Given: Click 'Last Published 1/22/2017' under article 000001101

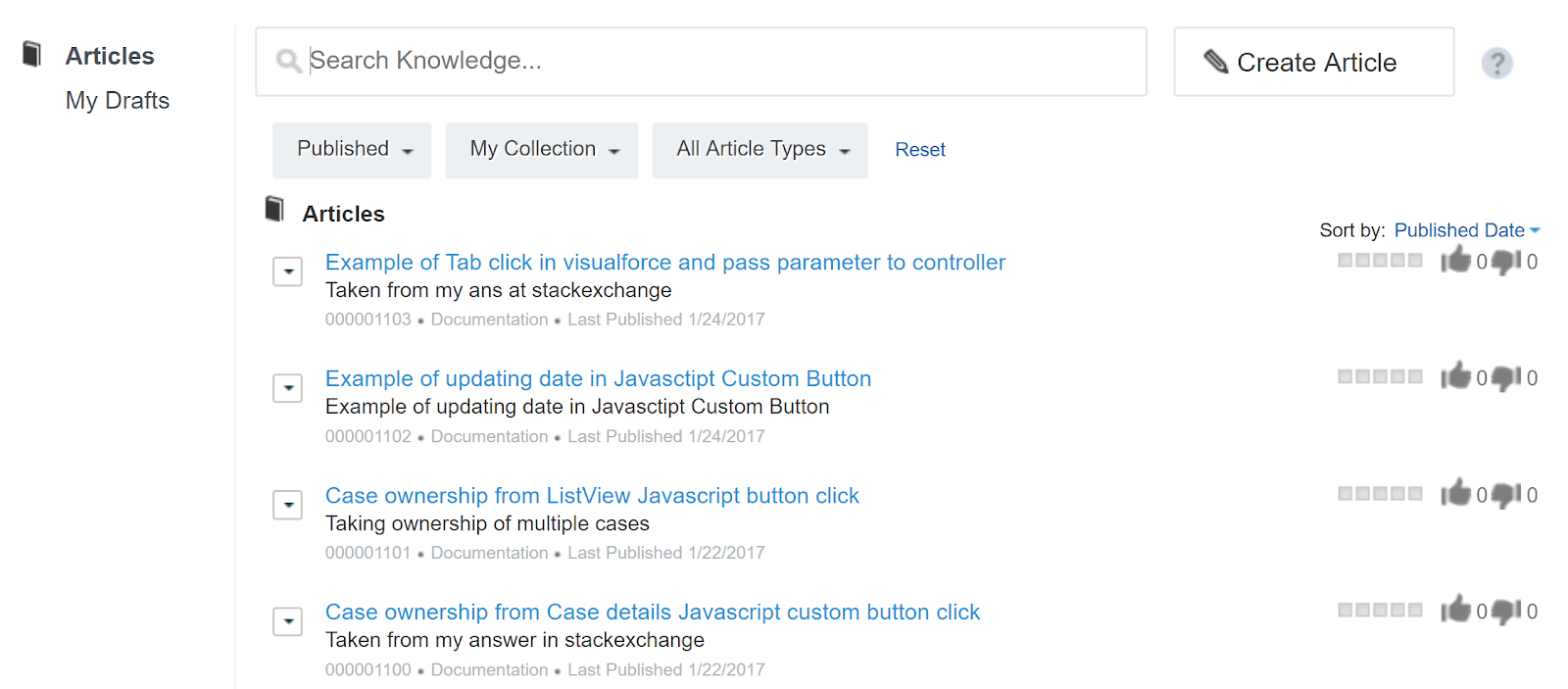Looking at the screenshot, I should (666, 553).
